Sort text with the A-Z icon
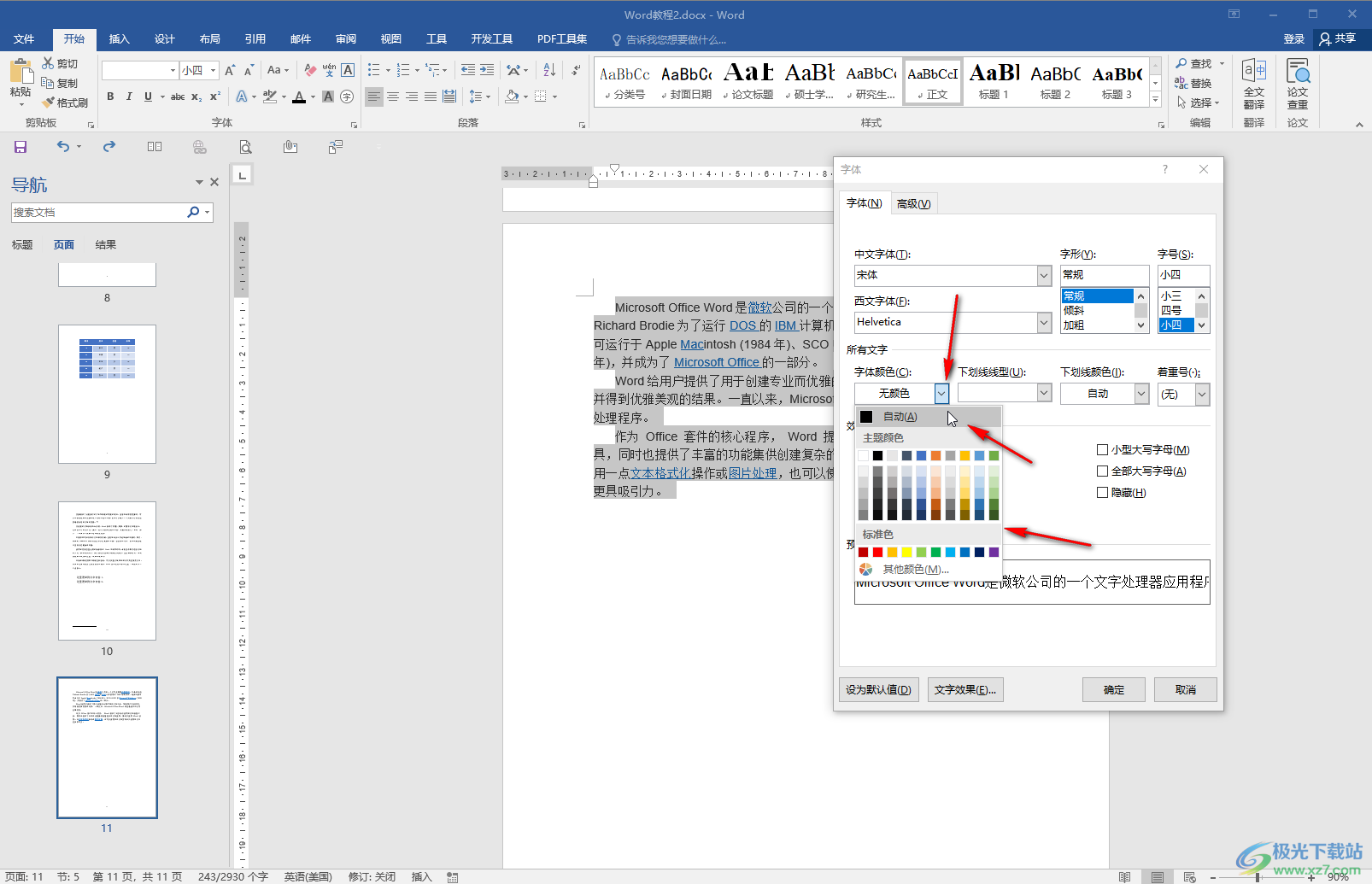This screenshot has width=1372, height=884. [x=549, y=70]
